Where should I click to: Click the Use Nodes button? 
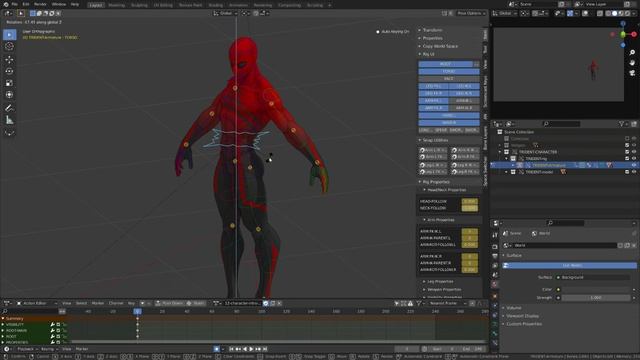click(x=569, y=265)
